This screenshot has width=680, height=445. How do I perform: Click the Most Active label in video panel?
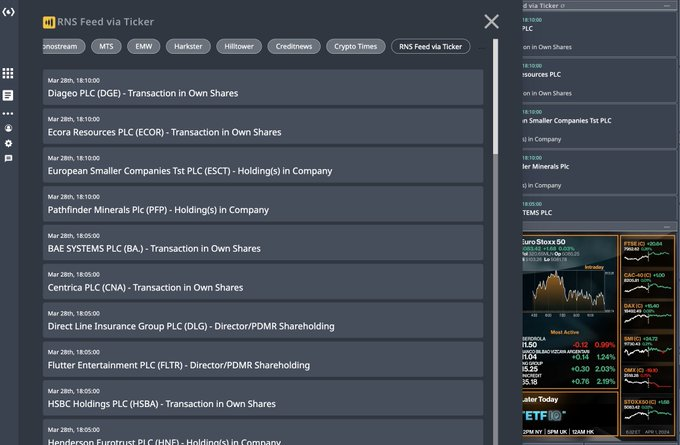click(564, 332)
